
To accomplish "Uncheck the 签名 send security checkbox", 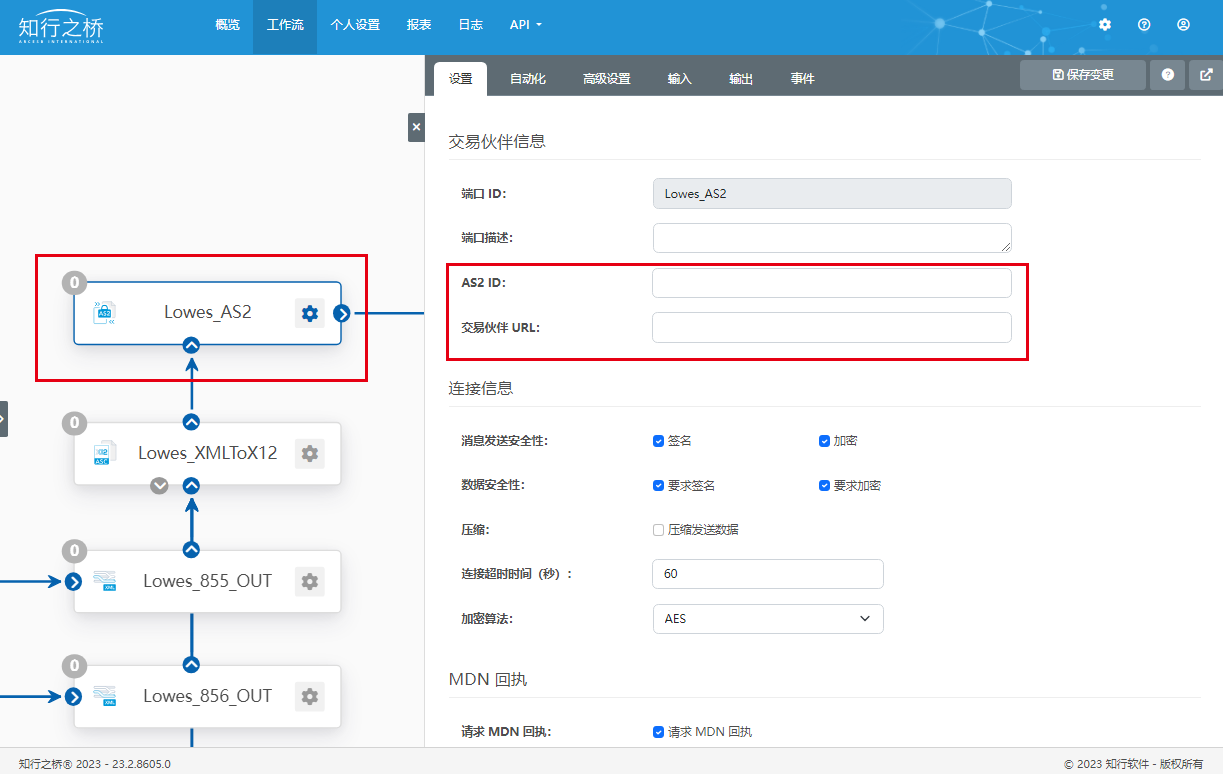I will click(659, 441).
